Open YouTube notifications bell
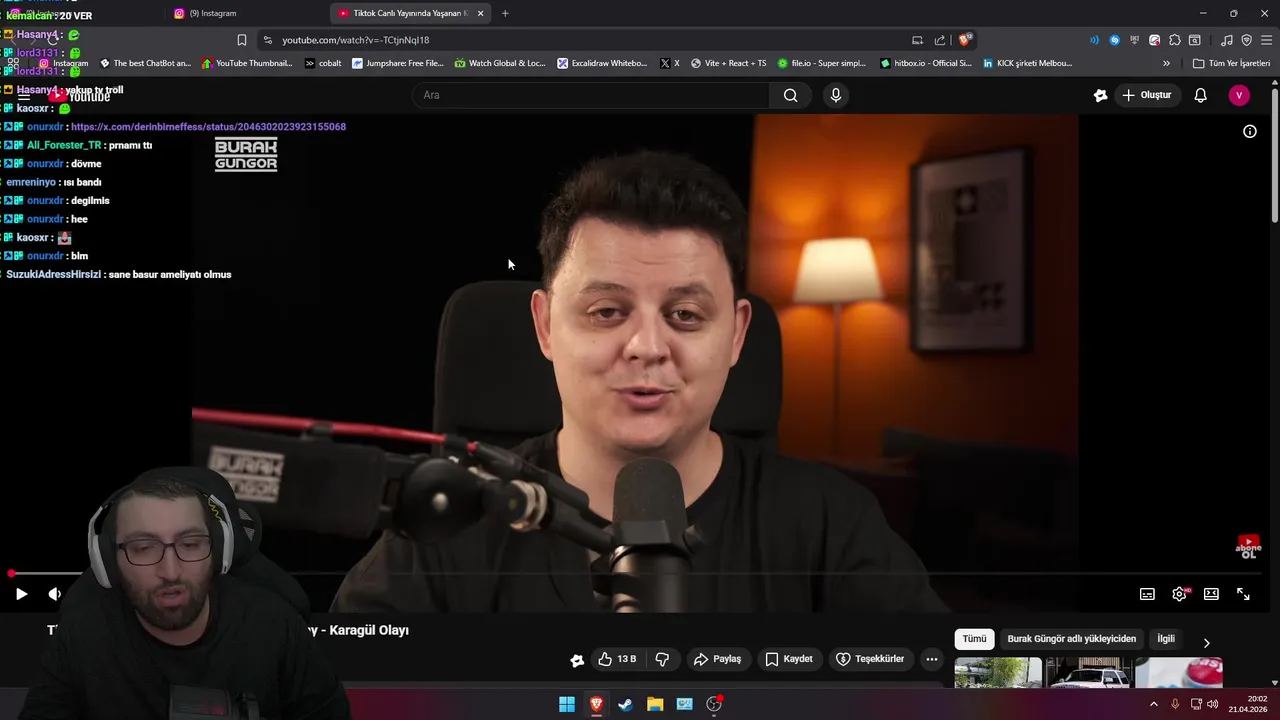The width and height of the screenshot is (1280, 720). (1200, 95)
